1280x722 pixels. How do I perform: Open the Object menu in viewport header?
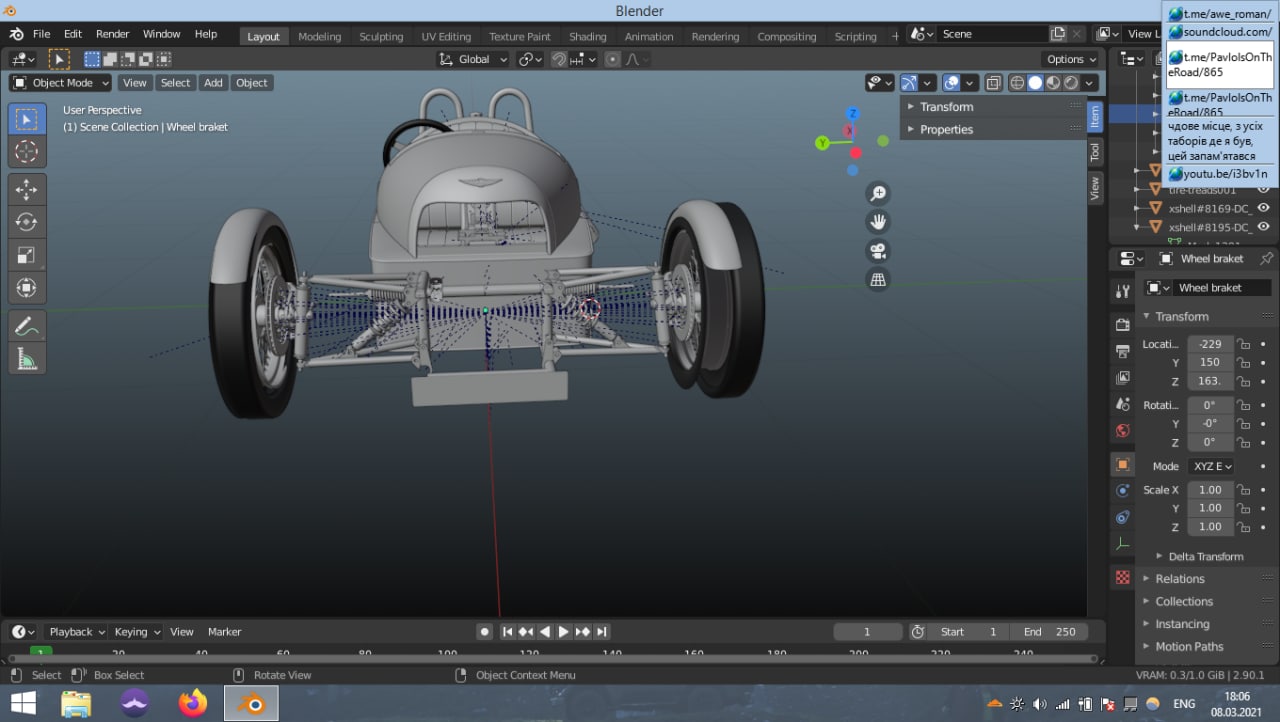(x=251, y=83)
